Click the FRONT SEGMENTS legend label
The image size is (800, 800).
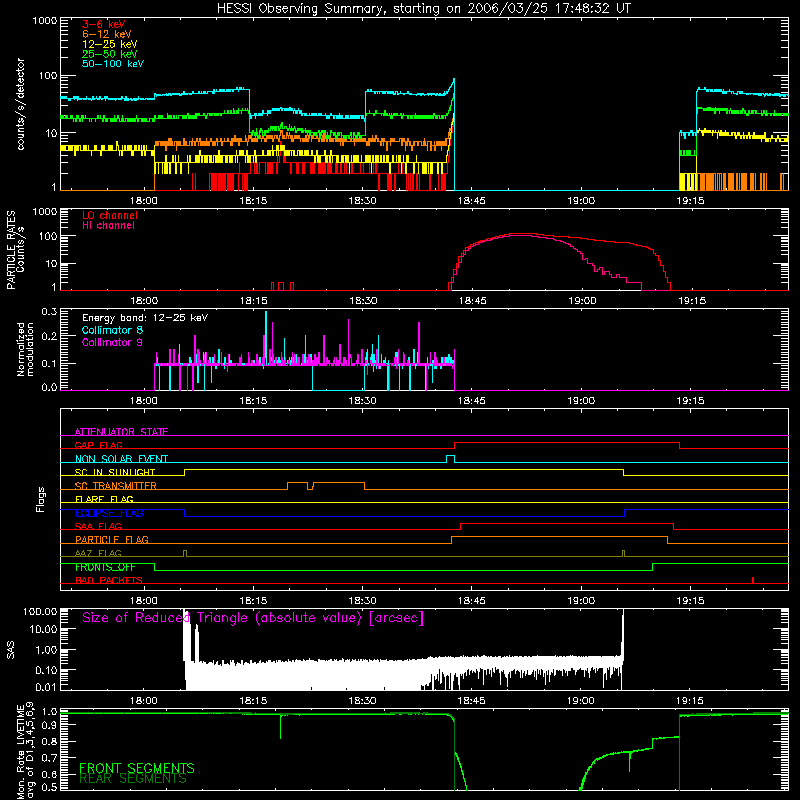coord(137,768)
